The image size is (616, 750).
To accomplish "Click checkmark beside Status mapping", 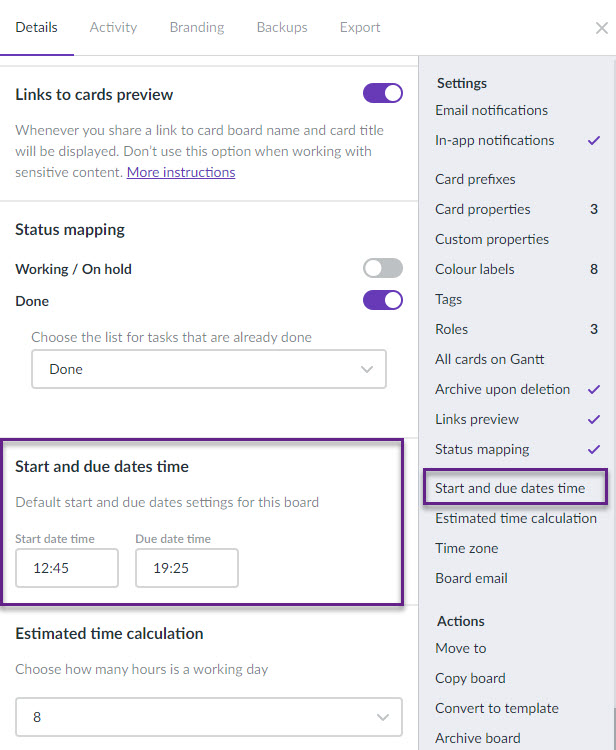I will coord(594,450).
